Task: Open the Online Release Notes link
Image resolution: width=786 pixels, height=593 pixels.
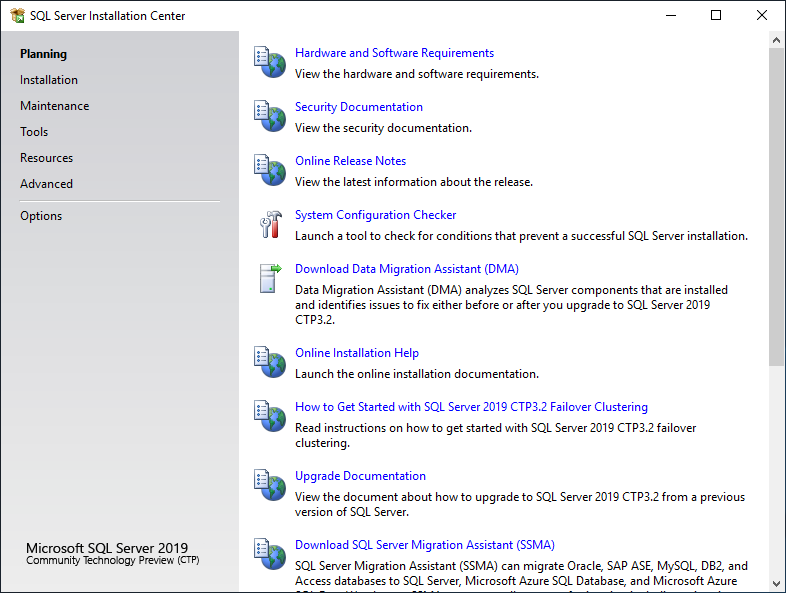Action: [350, 161]
